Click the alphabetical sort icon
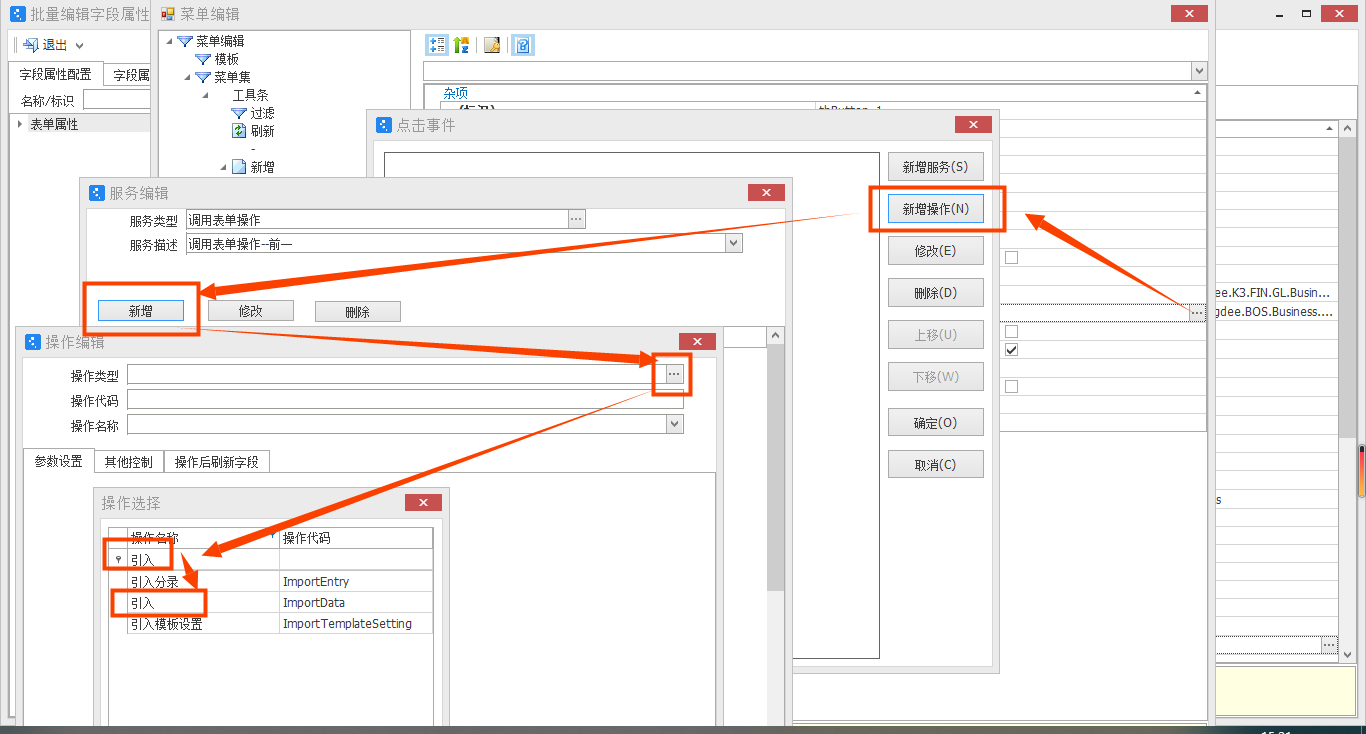The height and width of the screenshot is (734, 1366). (461, 45)
